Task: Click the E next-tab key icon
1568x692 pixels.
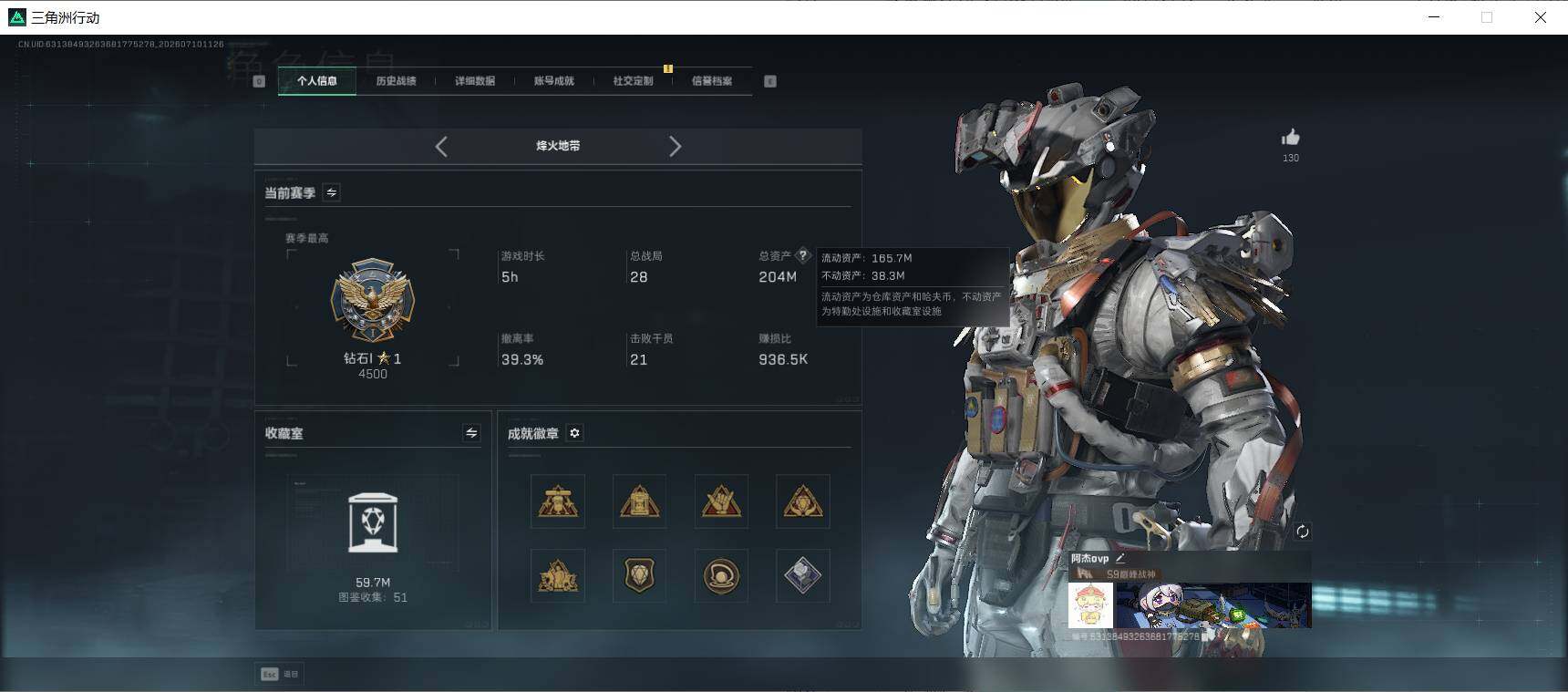Action: (770, 81)
